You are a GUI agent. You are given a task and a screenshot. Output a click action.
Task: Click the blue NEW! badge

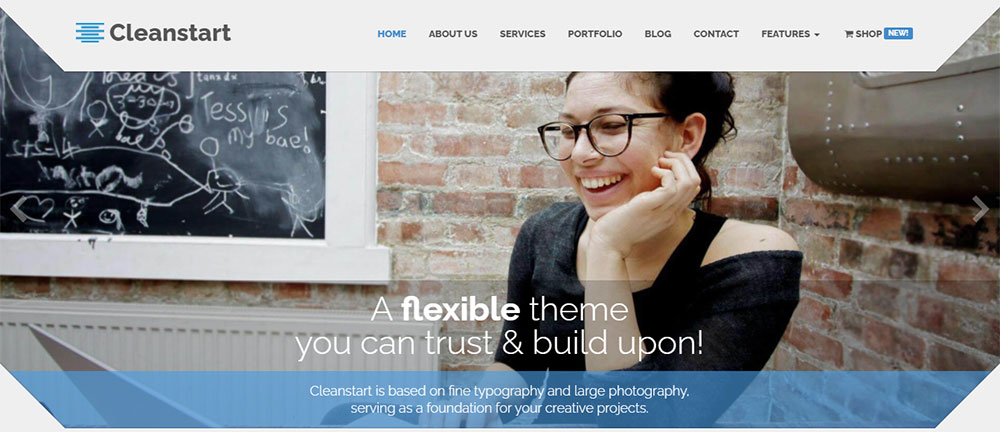click(x=898, y=33)
